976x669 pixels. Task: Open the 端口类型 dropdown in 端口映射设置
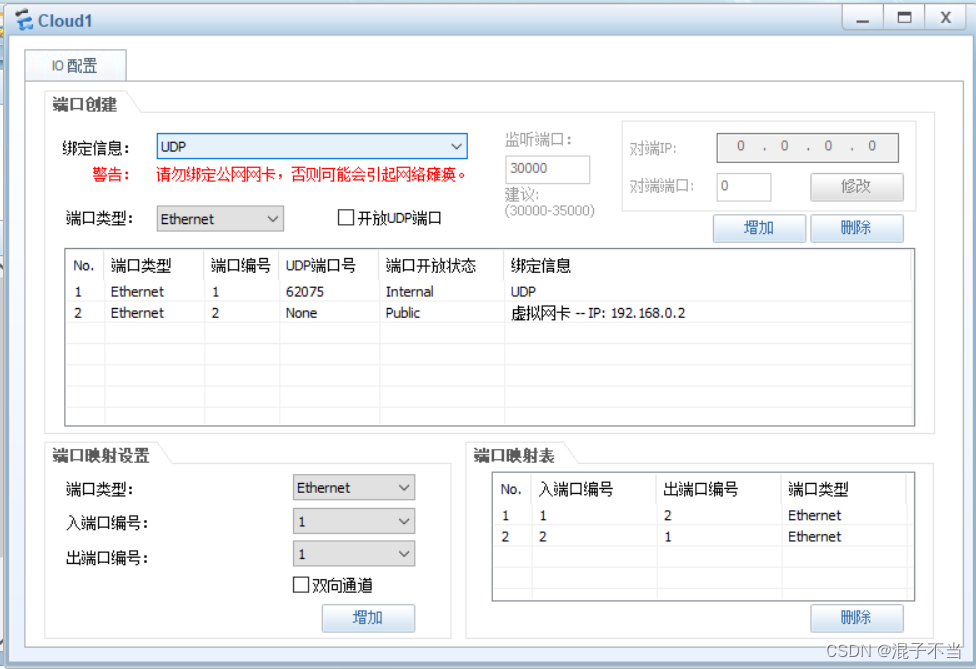coord(354,487)
